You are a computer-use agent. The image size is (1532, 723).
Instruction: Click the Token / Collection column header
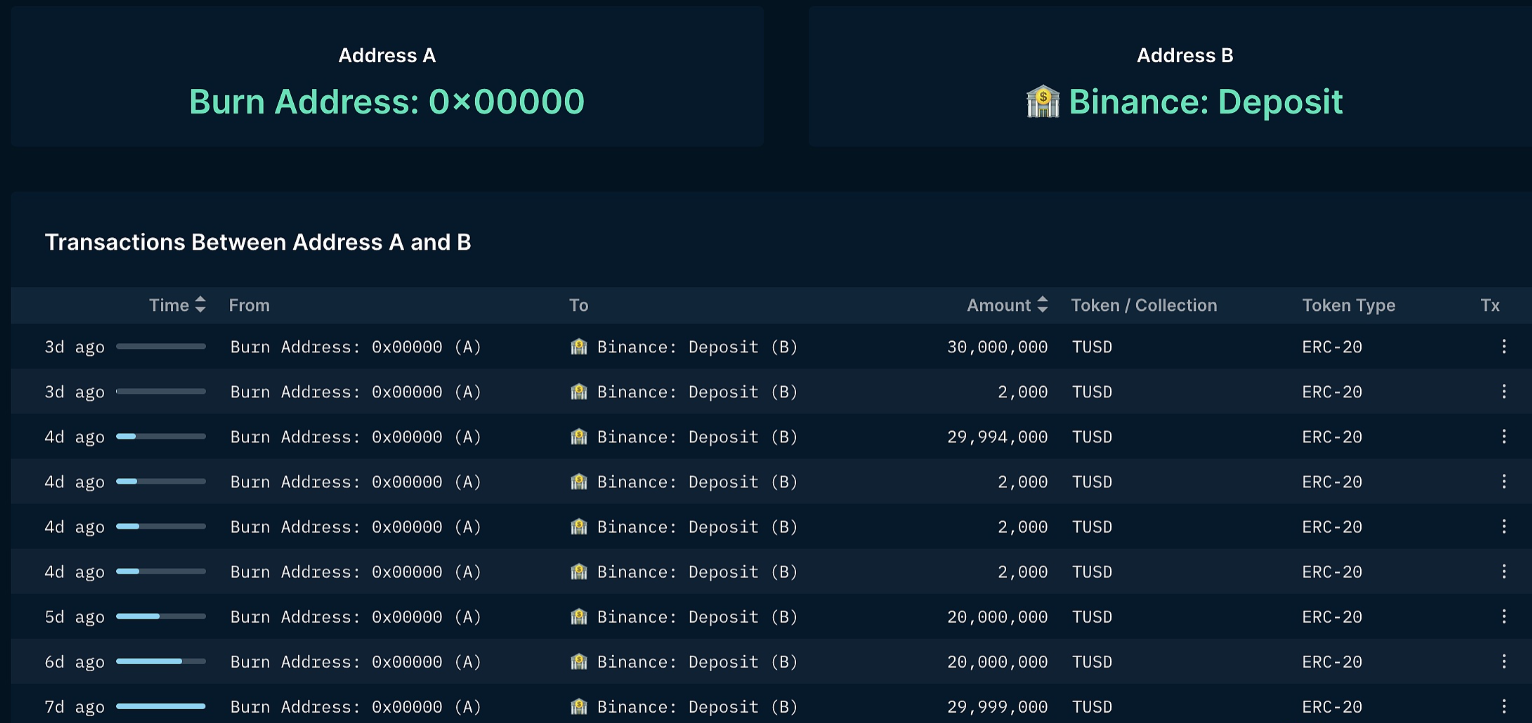1143,306
